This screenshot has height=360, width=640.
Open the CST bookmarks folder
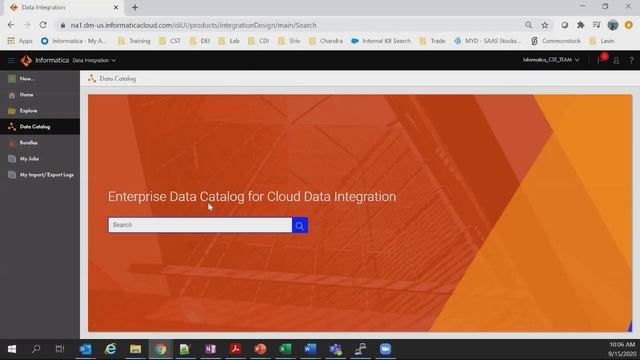coord(170,41)
